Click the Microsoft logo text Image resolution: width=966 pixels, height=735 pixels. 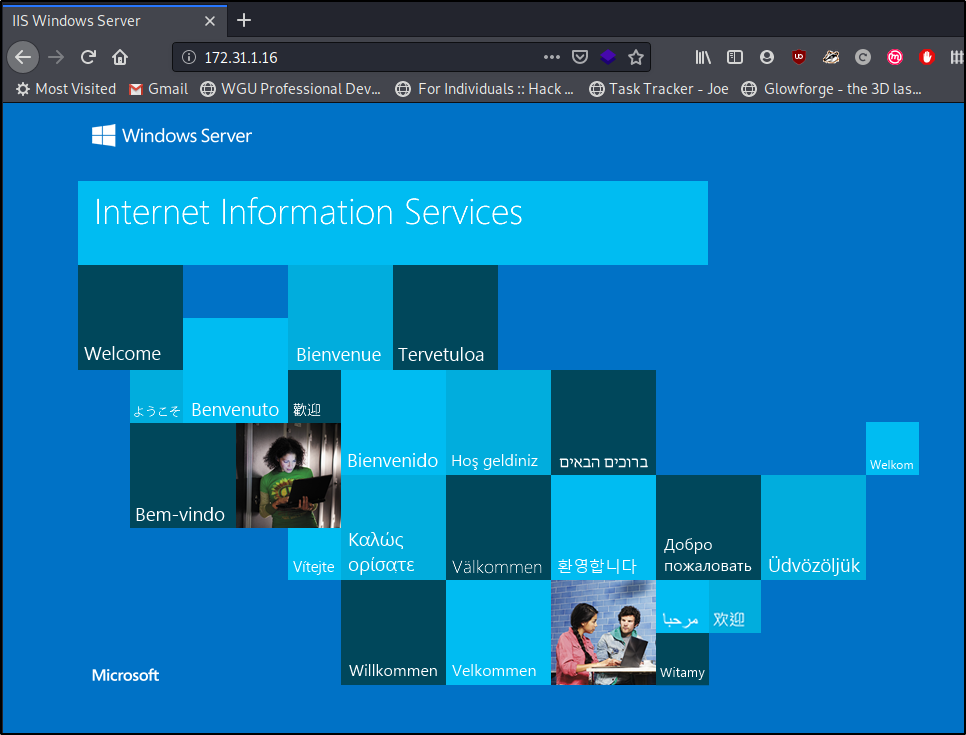coord(125,675)
